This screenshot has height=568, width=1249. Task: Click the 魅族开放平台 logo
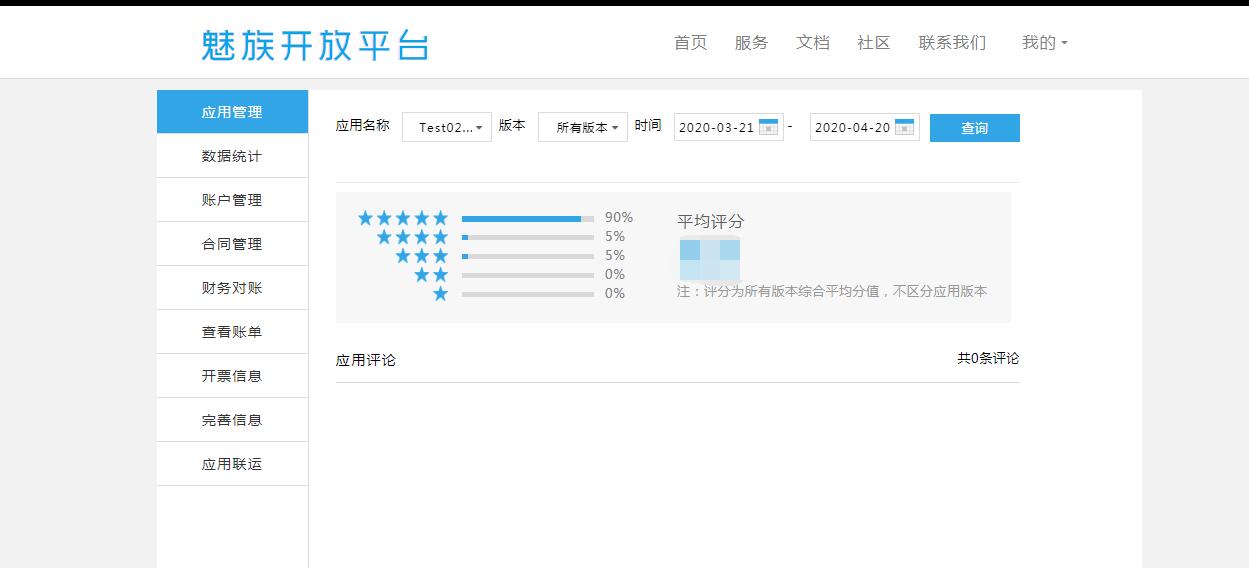point(315,45)
